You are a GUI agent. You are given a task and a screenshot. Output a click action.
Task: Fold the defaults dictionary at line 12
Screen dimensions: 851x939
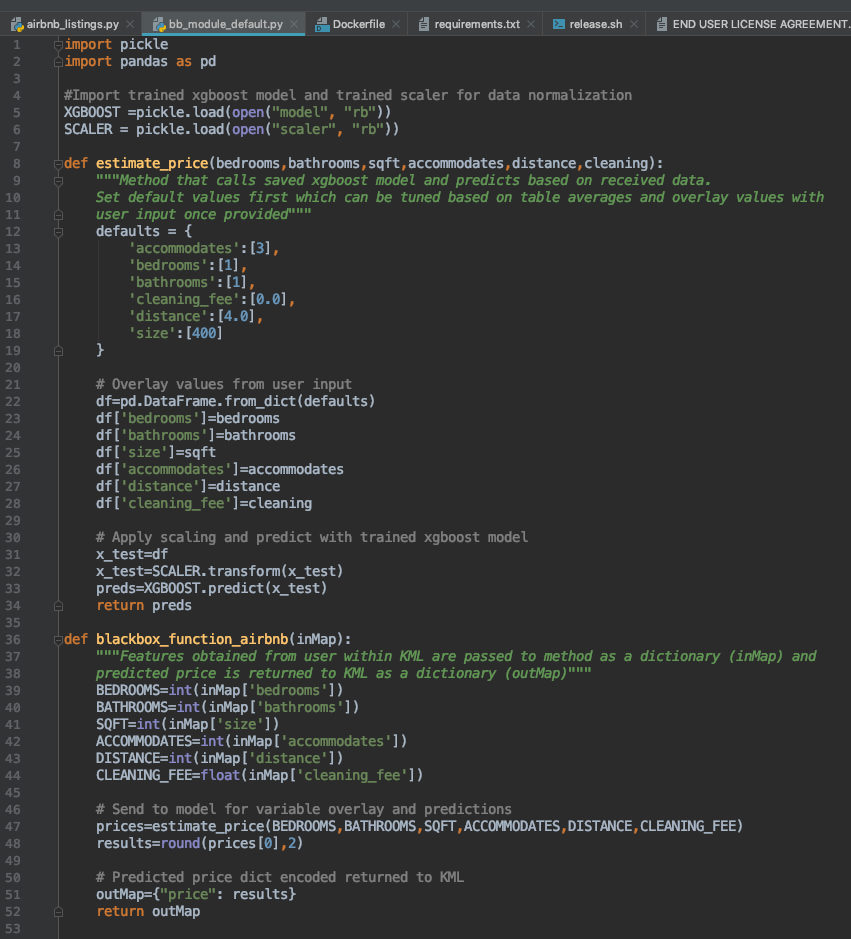(x=58, y=231)
